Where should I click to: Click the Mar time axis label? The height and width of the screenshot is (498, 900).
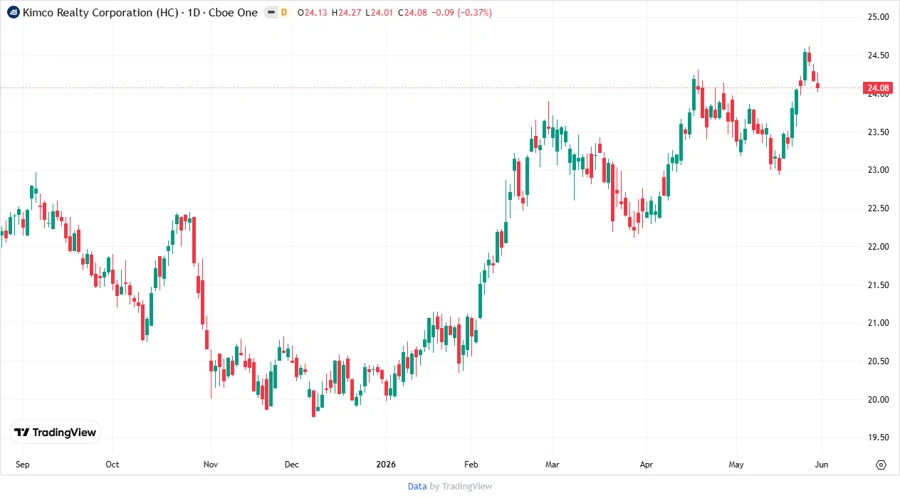pyautogui.click(x=552, y=465)
